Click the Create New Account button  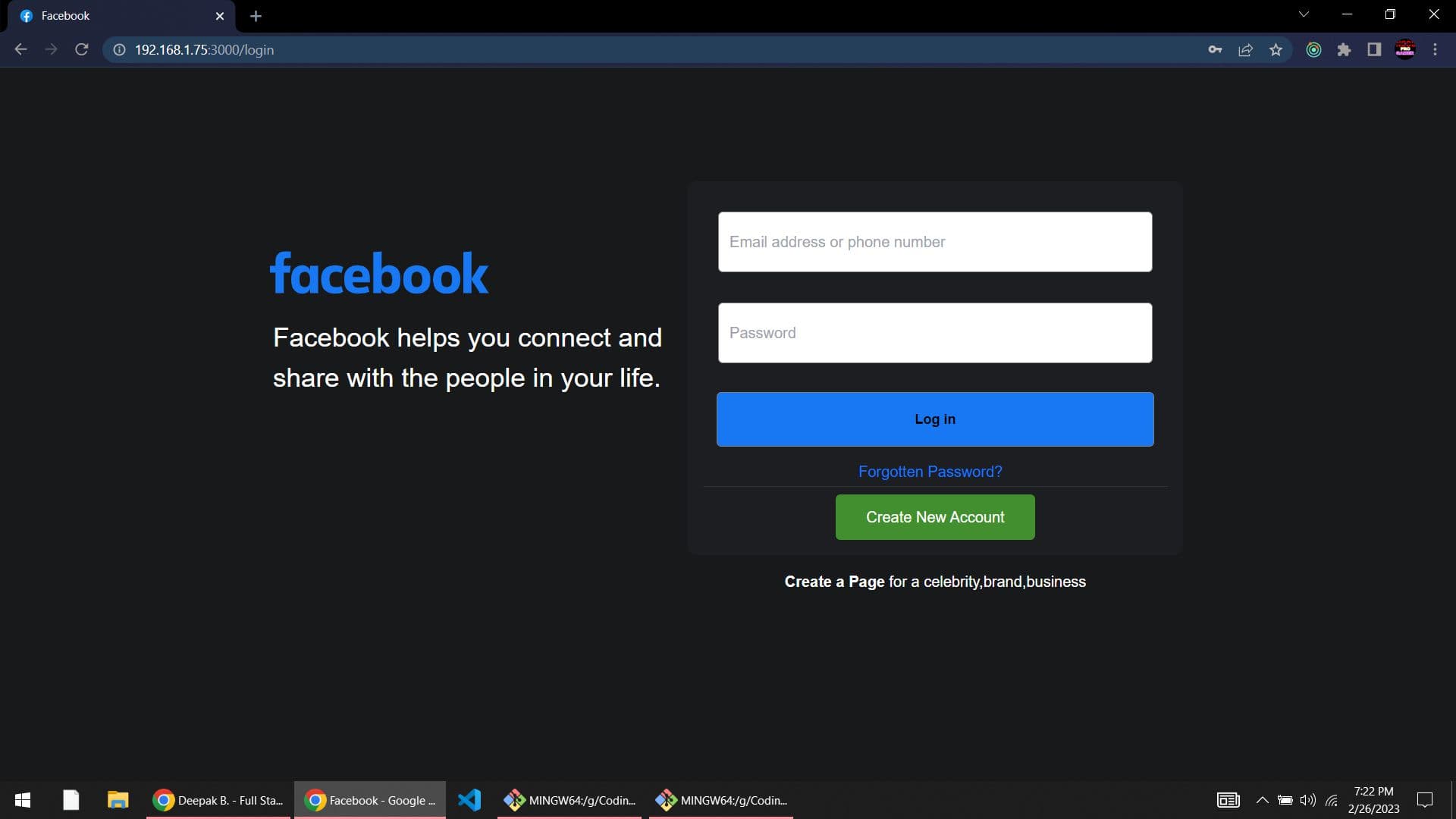click(934, 516)
